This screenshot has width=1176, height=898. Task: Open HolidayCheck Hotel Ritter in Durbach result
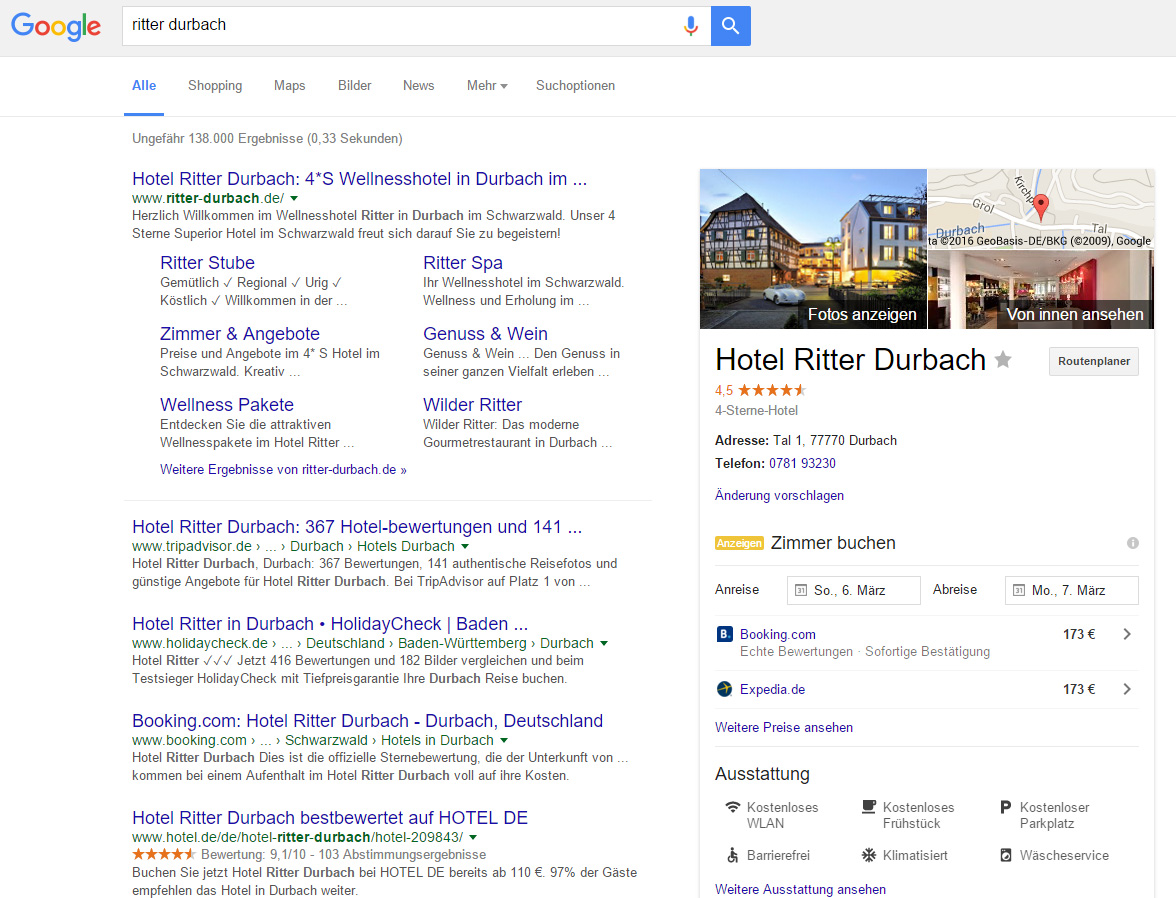[330, 623]
